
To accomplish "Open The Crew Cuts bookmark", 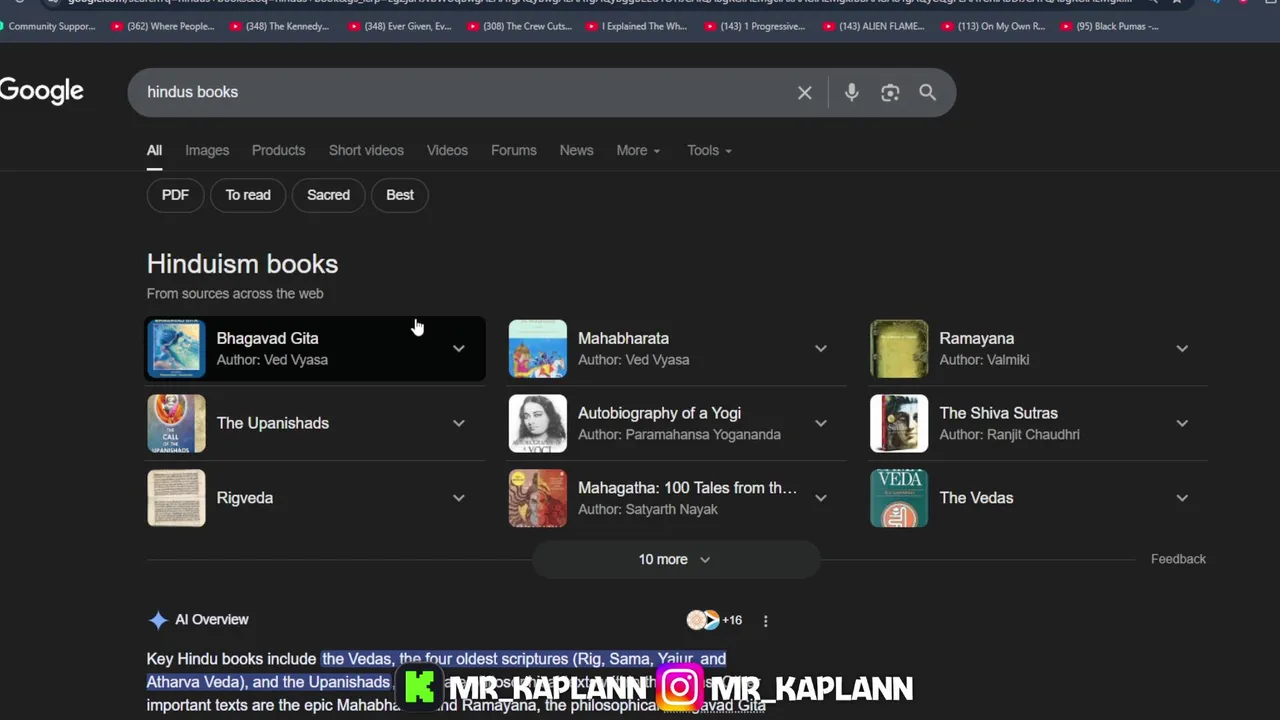I will 520,26.
